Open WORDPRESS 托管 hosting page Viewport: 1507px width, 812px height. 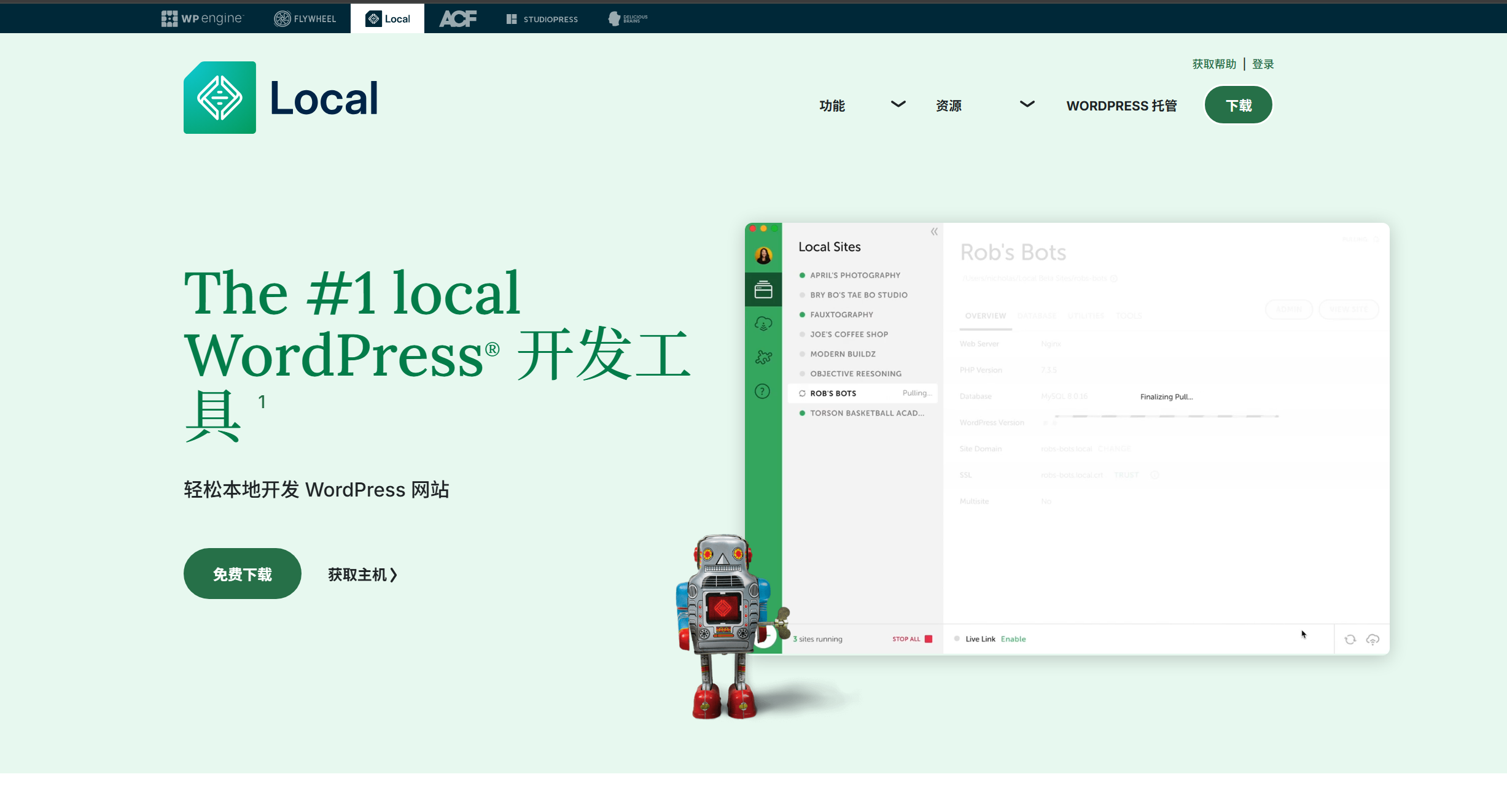[x=1121, y=106]
